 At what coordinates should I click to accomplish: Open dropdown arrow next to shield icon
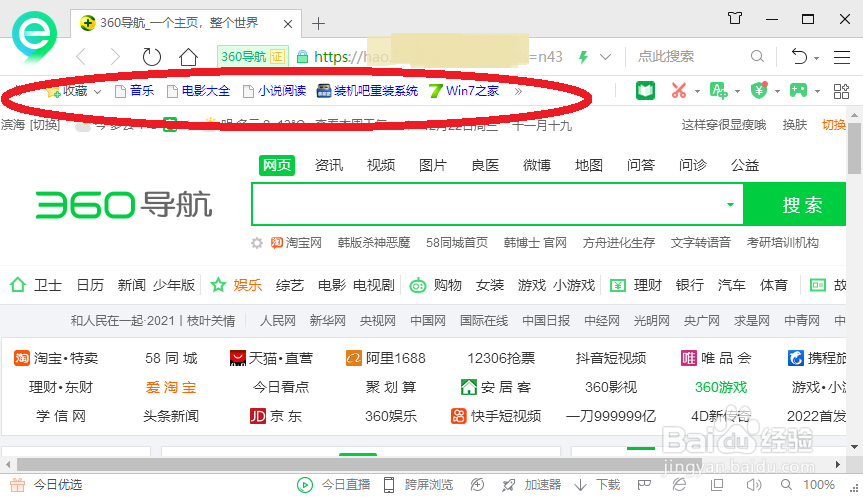pyautogui.click(x=777, y=91)
